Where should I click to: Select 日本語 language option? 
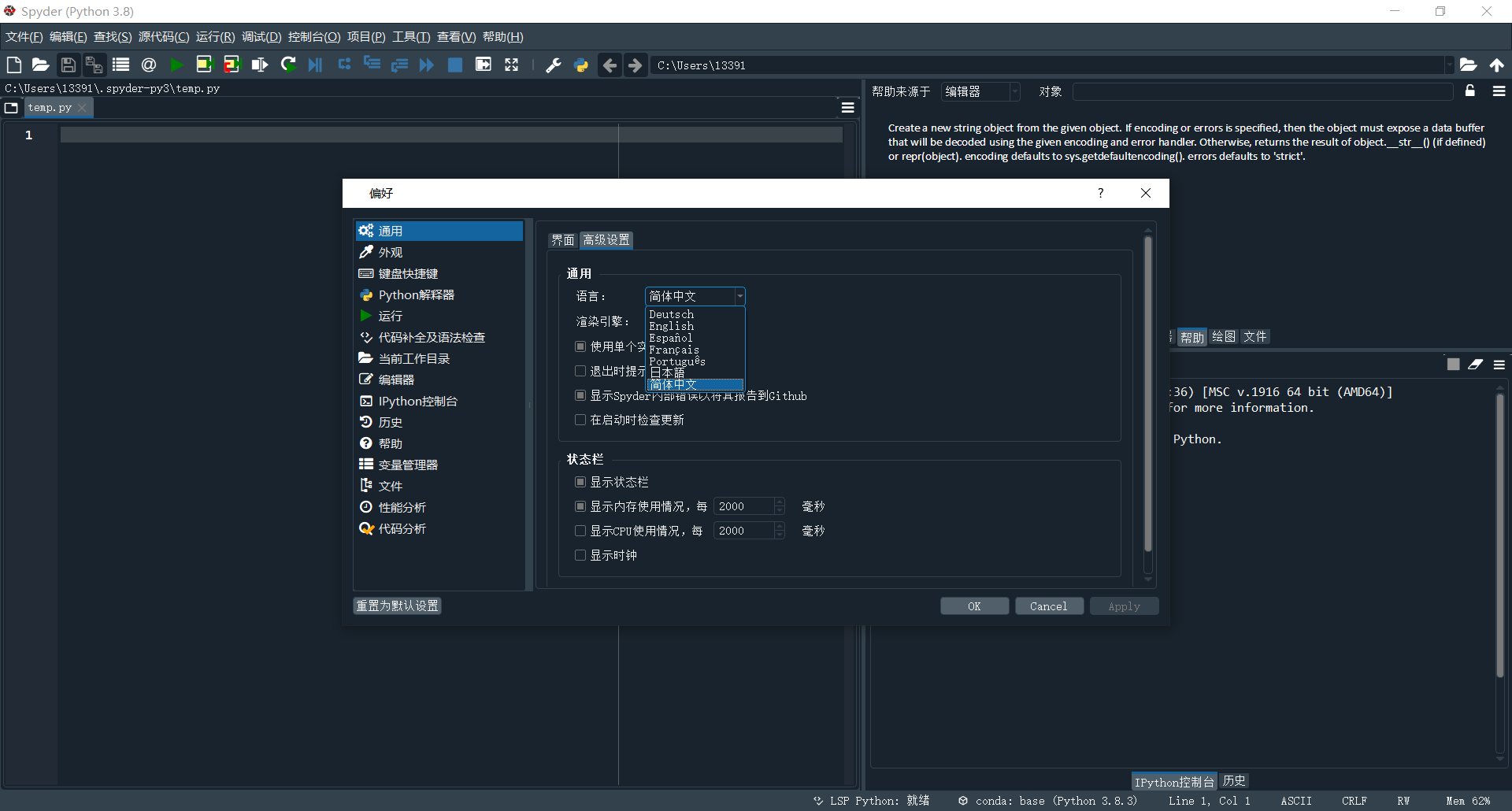695,372
